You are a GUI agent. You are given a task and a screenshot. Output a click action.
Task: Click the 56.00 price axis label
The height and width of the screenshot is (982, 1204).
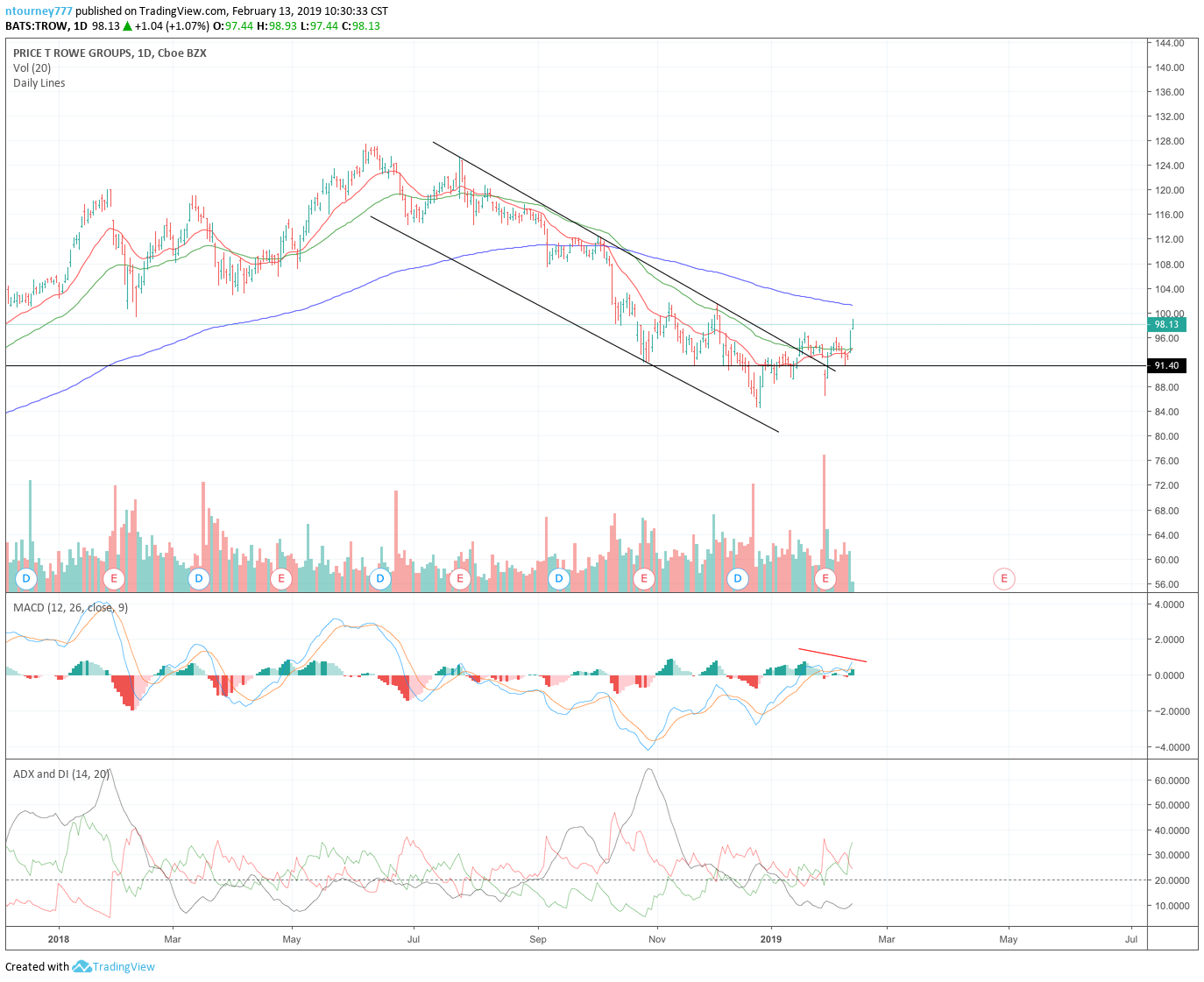tap(1166, 584)
